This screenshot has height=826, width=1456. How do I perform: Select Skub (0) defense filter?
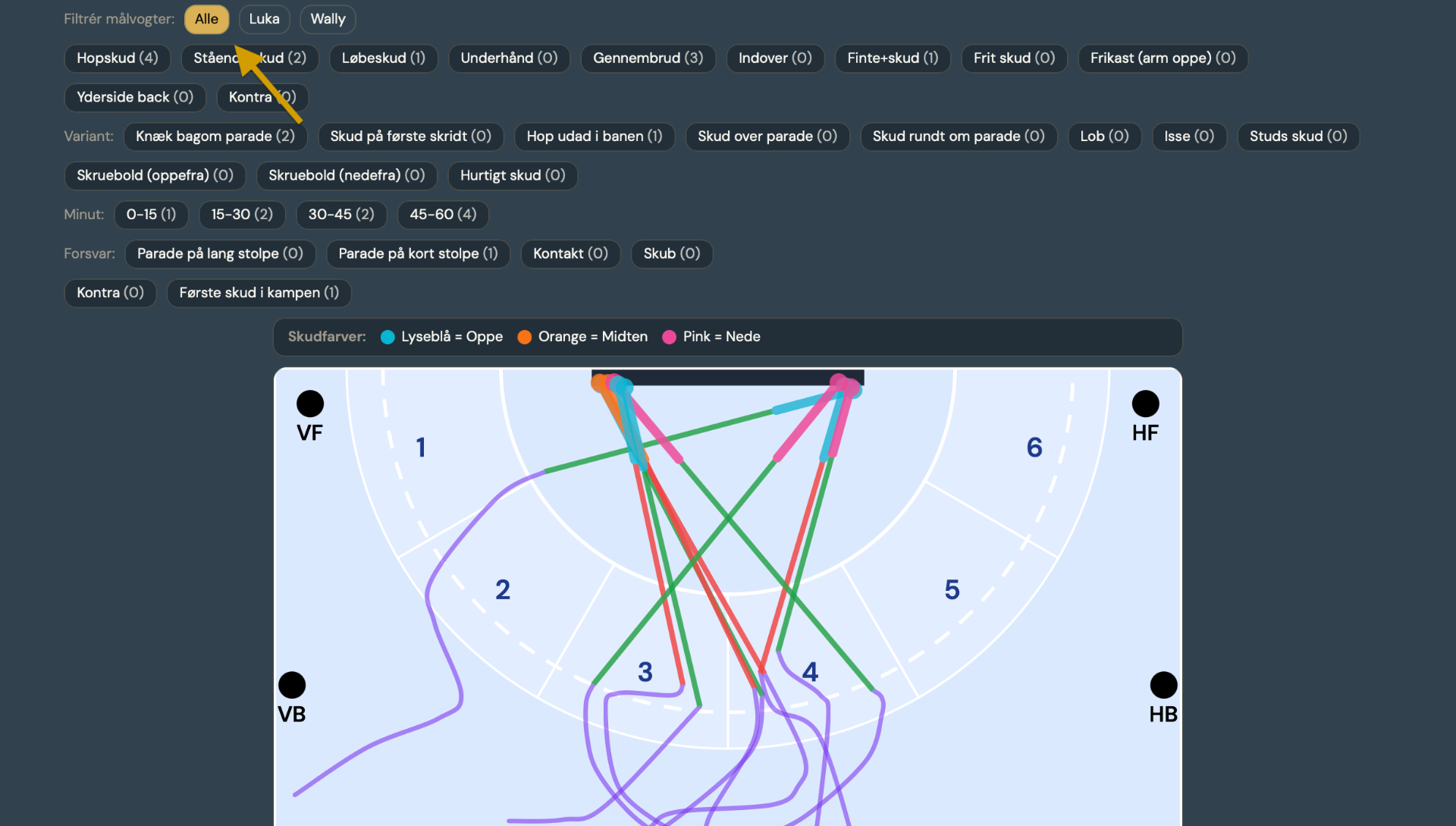(672, 254)
